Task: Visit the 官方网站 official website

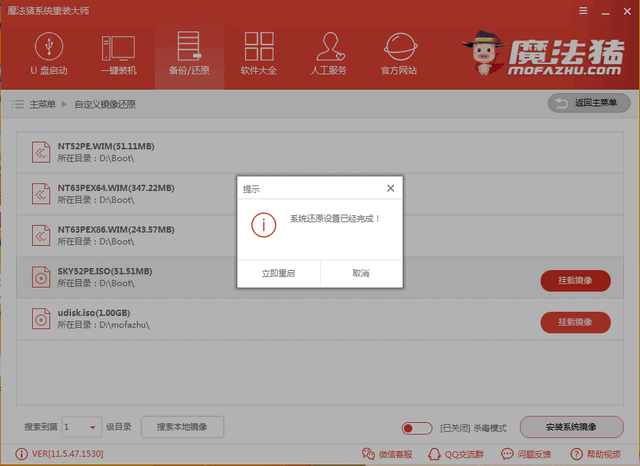Action: pos(400,53)
